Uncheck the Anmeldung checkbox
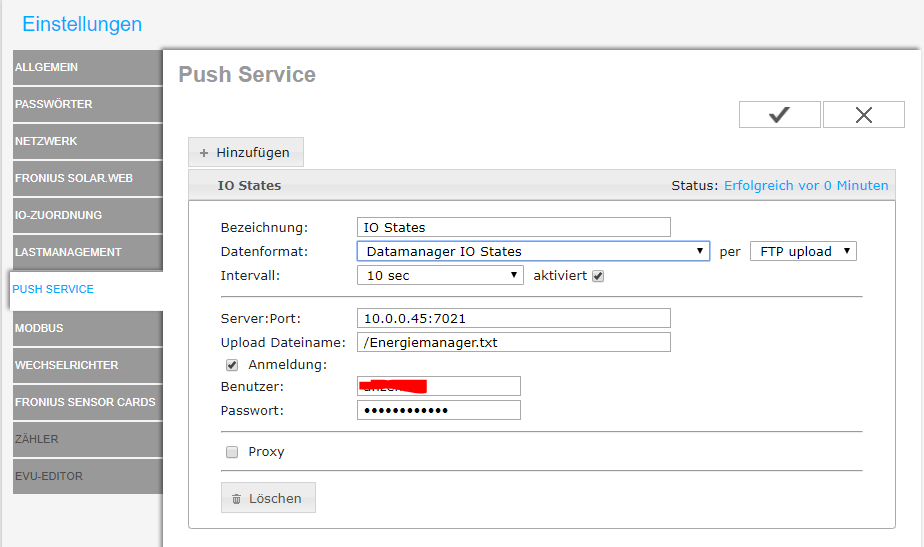Image resolution: width=924 pixels, height=547 pixels. coord(232,365)
